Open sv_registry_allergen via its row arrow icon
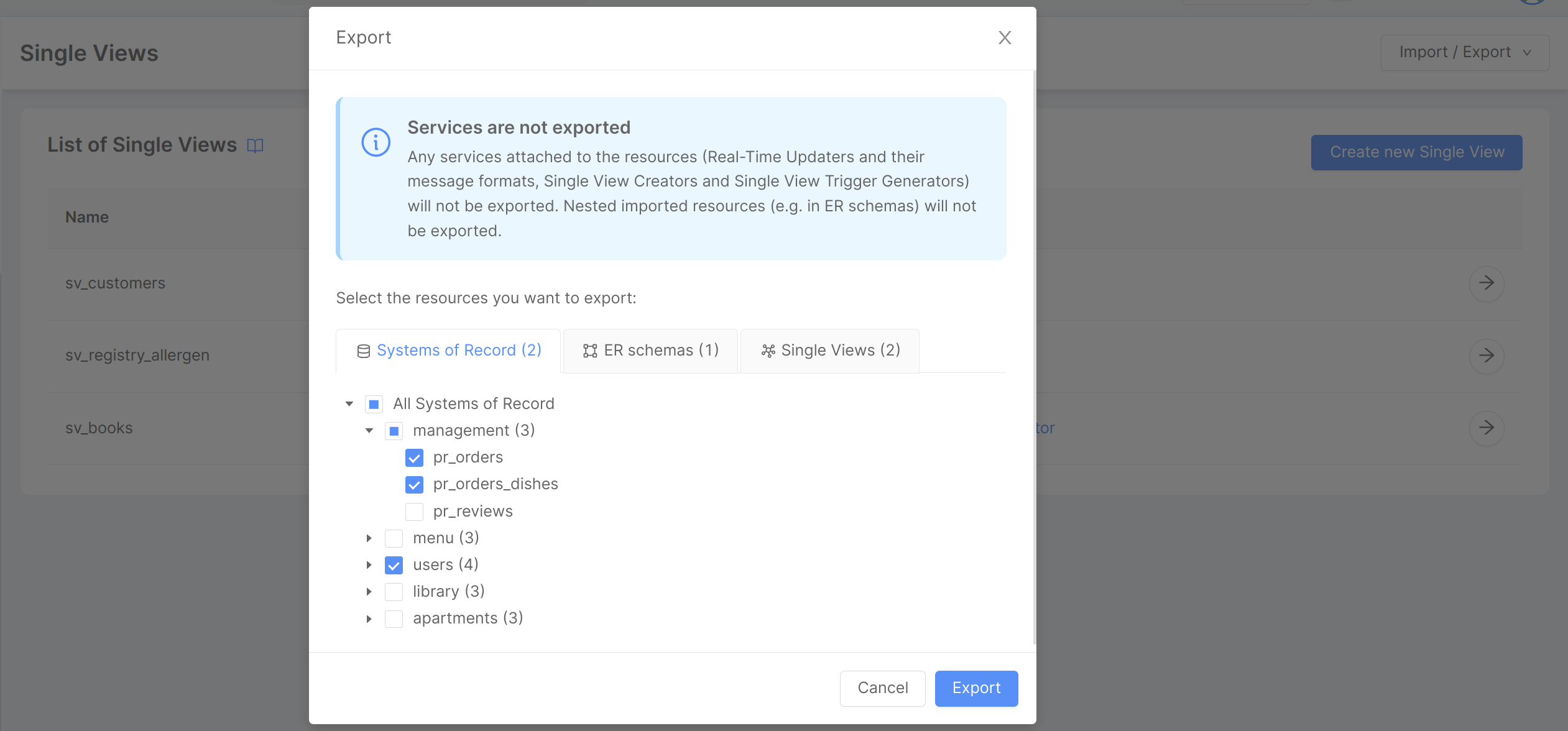 pyautogui.click(x=1487, y=356)
